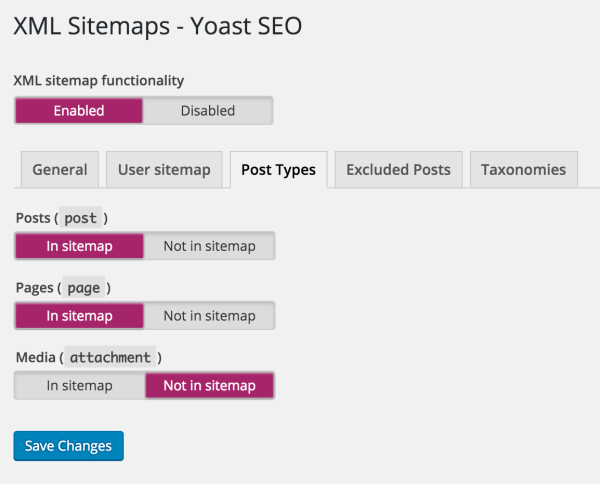The height and width of the screenshot is (484, 600).
Task: Click the 'page' code tag
Action: tap(84, 287)
